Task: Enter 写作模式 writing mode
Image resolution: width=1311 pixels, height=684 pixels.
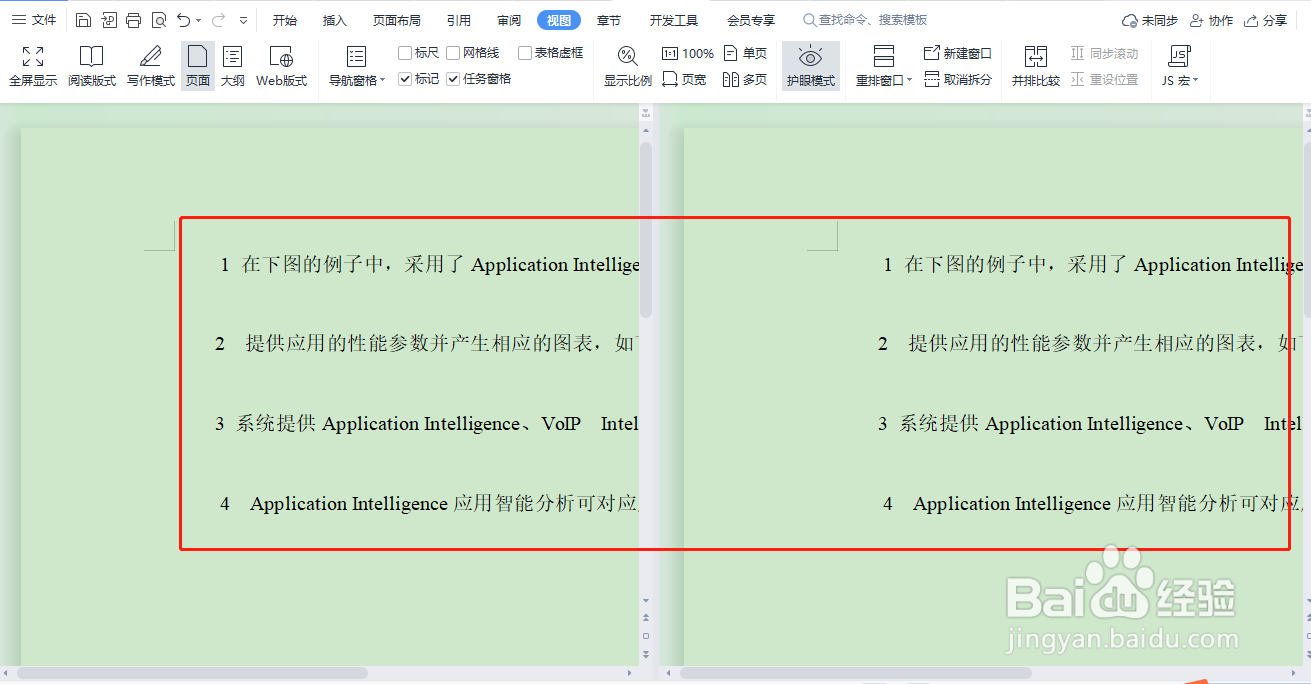Action: [150, 65]
